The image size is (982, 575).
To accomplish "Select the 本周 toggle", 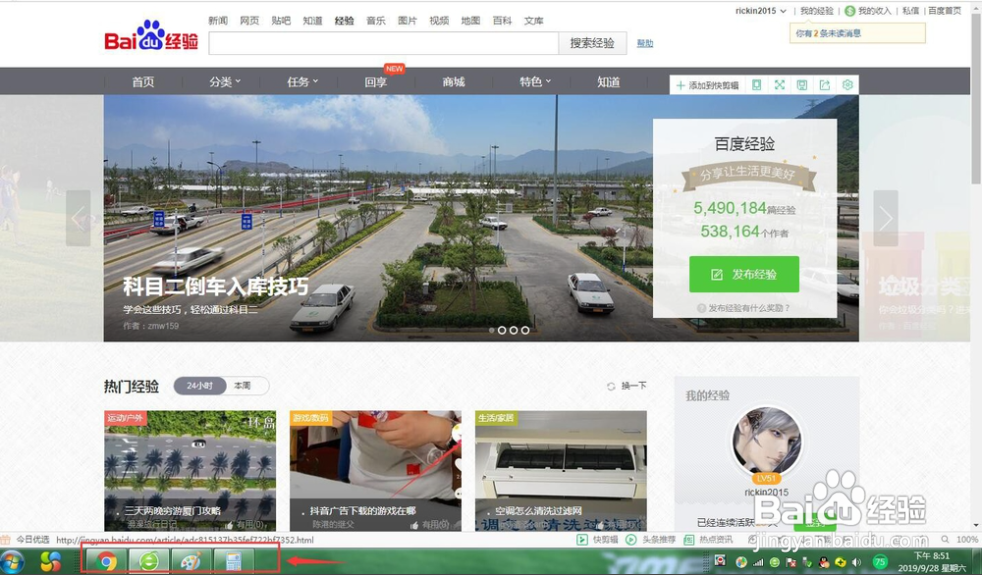I will [x=242, y=386].
